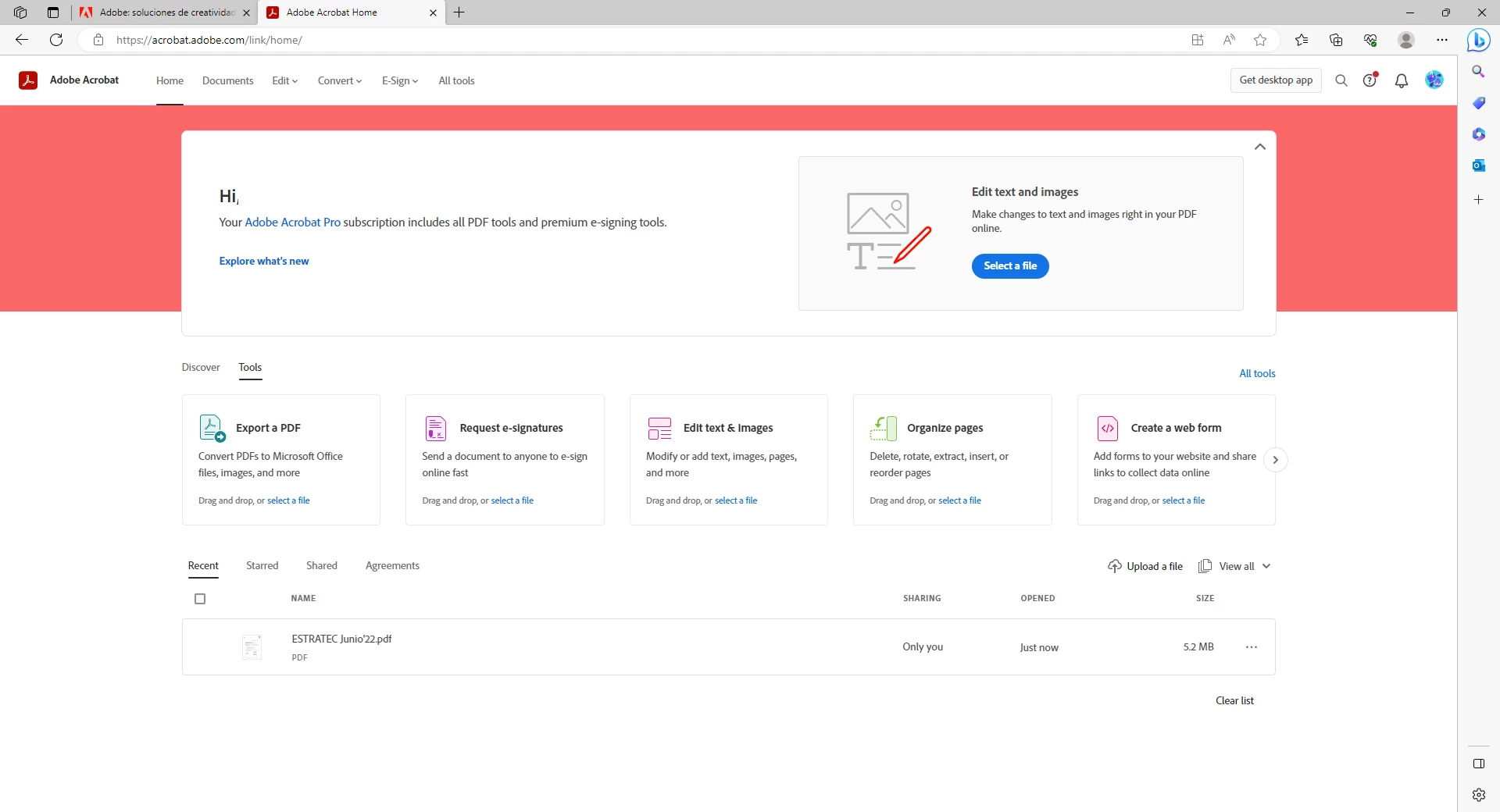Open the help question mark icon
The width and height of the screenshot is (1500, 812).
coord(1370,80)
